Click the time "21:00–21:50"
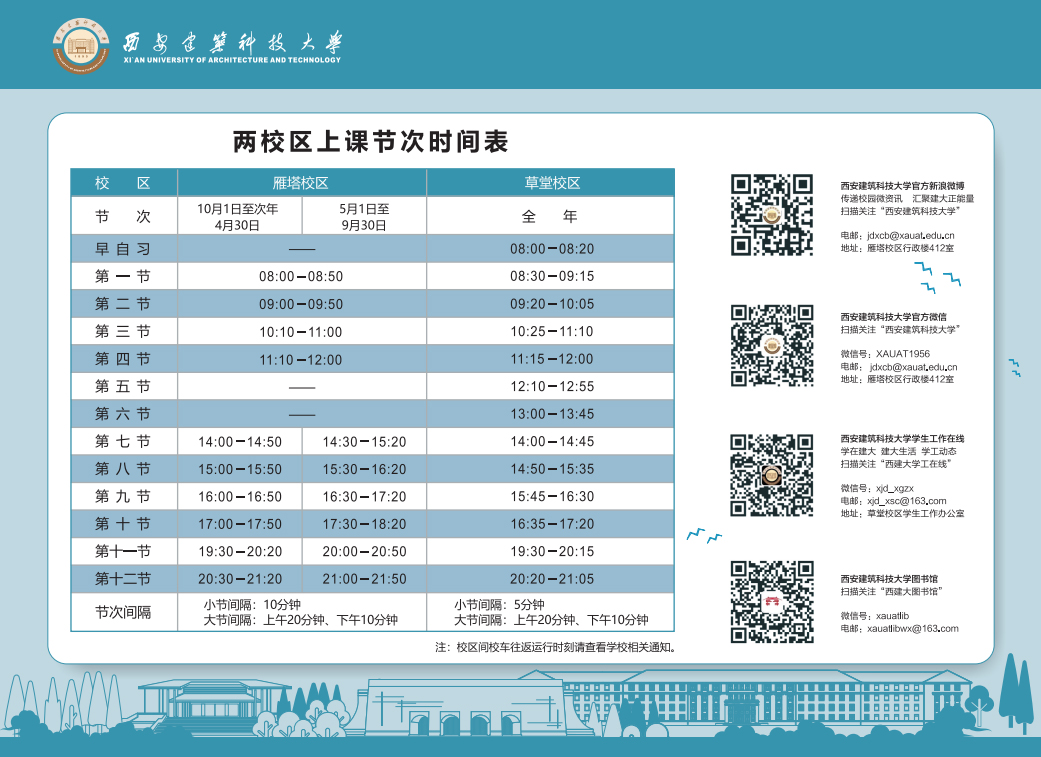This screenshot has height=757, width=1041. pyautogui.click(x=364, y=580)
